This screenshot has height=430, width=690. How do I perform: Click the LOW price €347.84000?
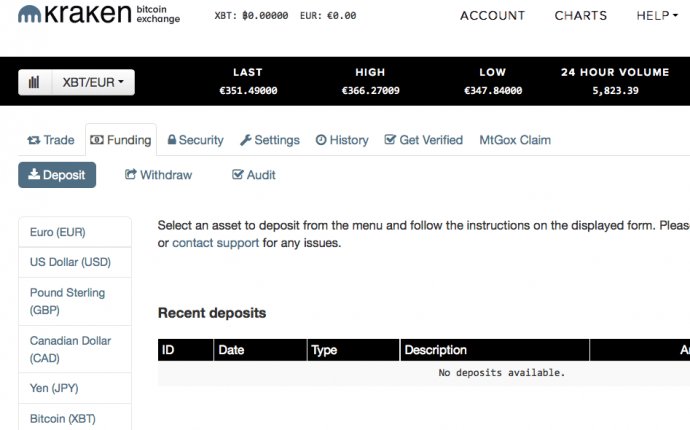pos(493,91)
